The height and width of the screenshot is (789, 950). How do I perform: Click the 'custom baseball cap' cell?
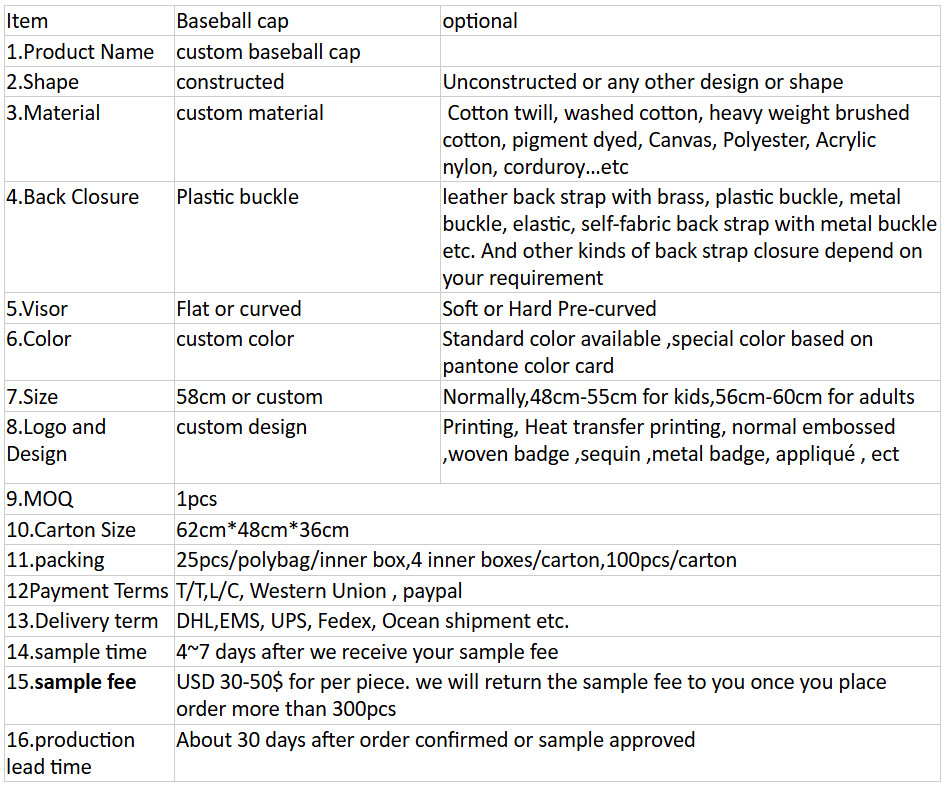click(x=268, y=52)
